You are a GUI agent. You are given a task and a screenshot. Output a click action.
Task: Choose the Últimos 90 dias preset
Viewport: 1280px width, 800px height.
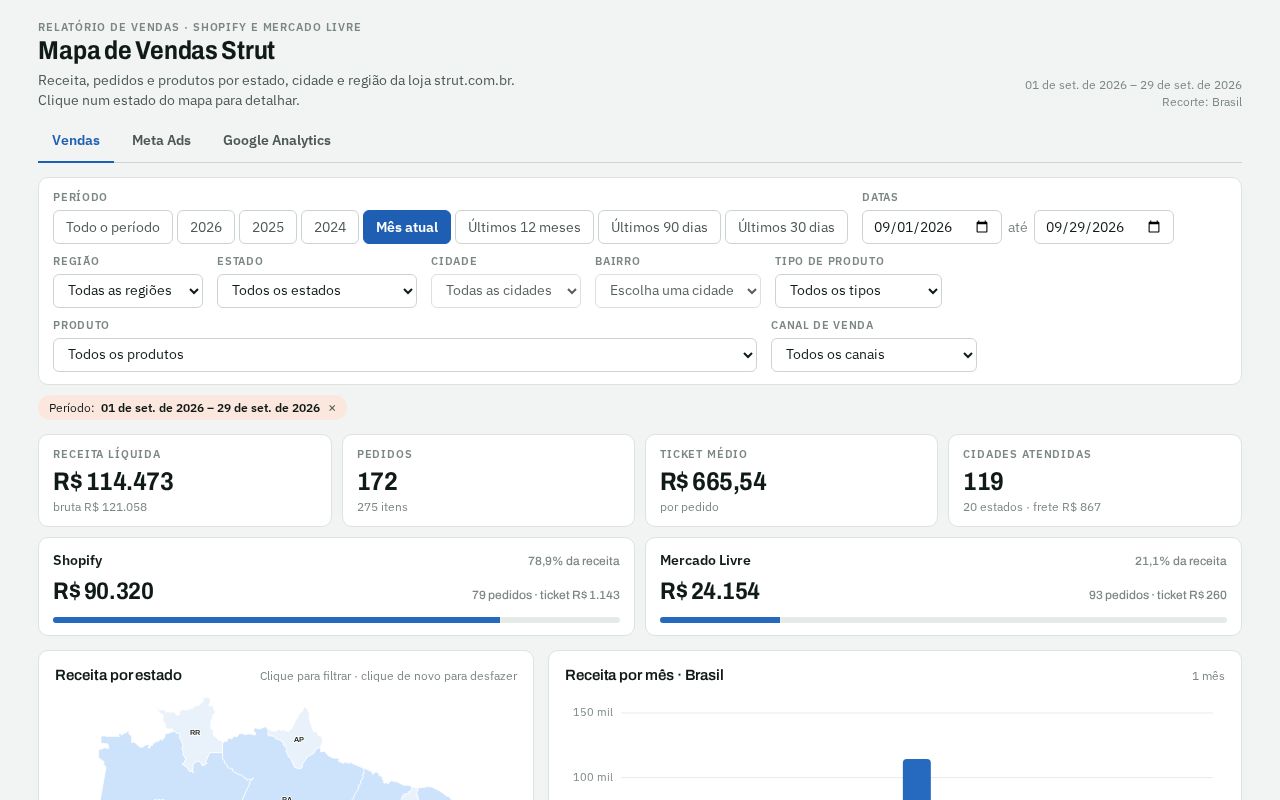(x=659, y=227)
